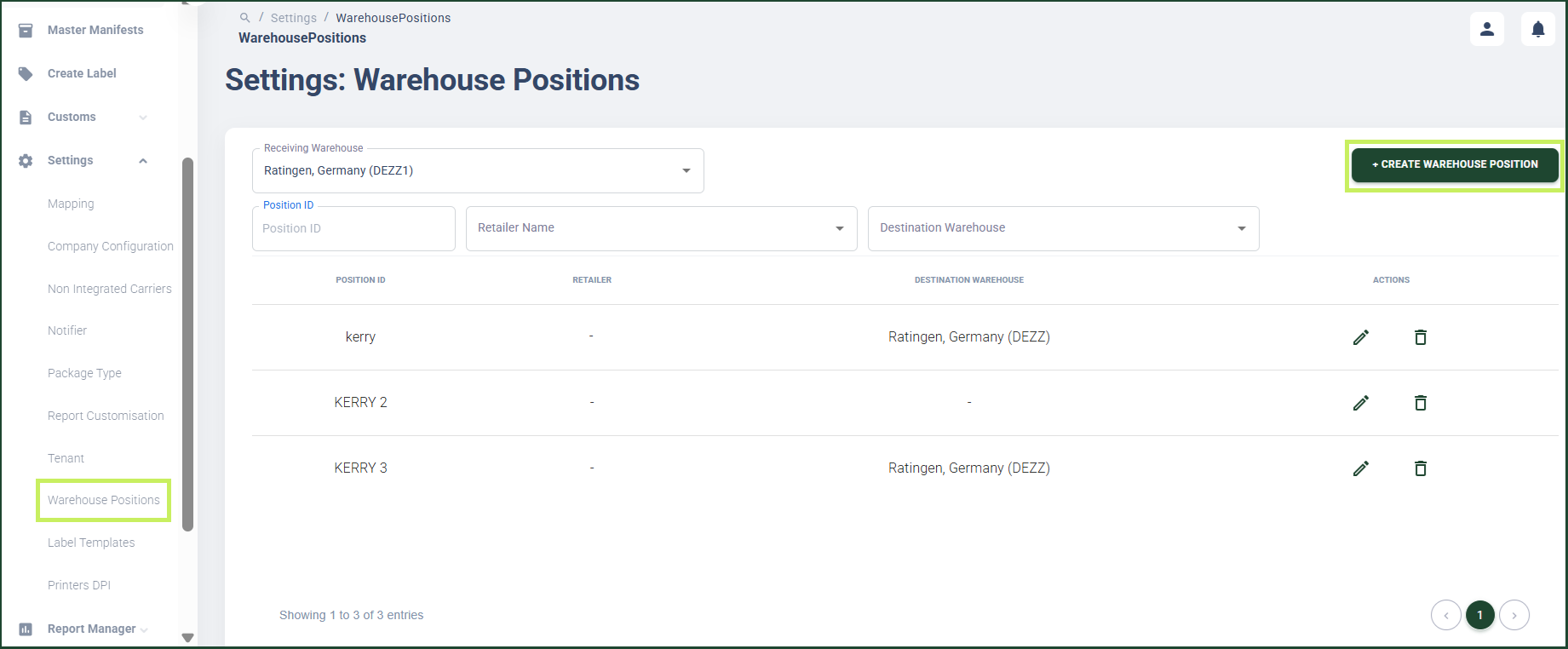Delete the KERRY 2 position
Screen dimensions: 1568x649
tap(1421, 403)
